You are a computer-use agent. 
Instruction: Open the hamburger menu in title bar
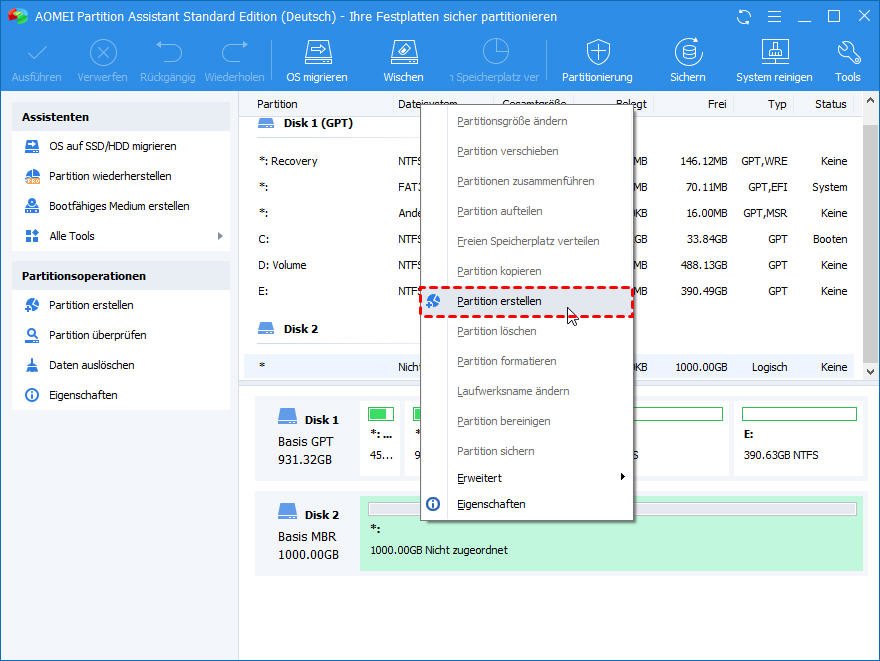tap(774, 17)
